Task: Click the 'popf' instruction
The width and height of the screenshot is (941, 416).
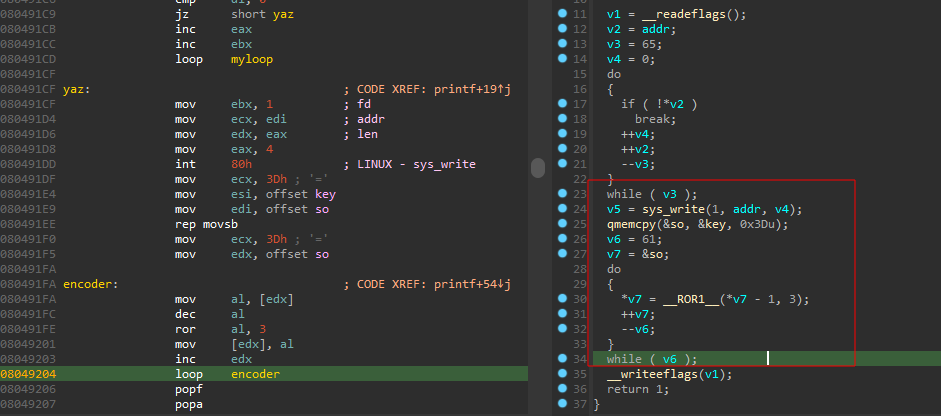Action: click(x=189, y=390)
